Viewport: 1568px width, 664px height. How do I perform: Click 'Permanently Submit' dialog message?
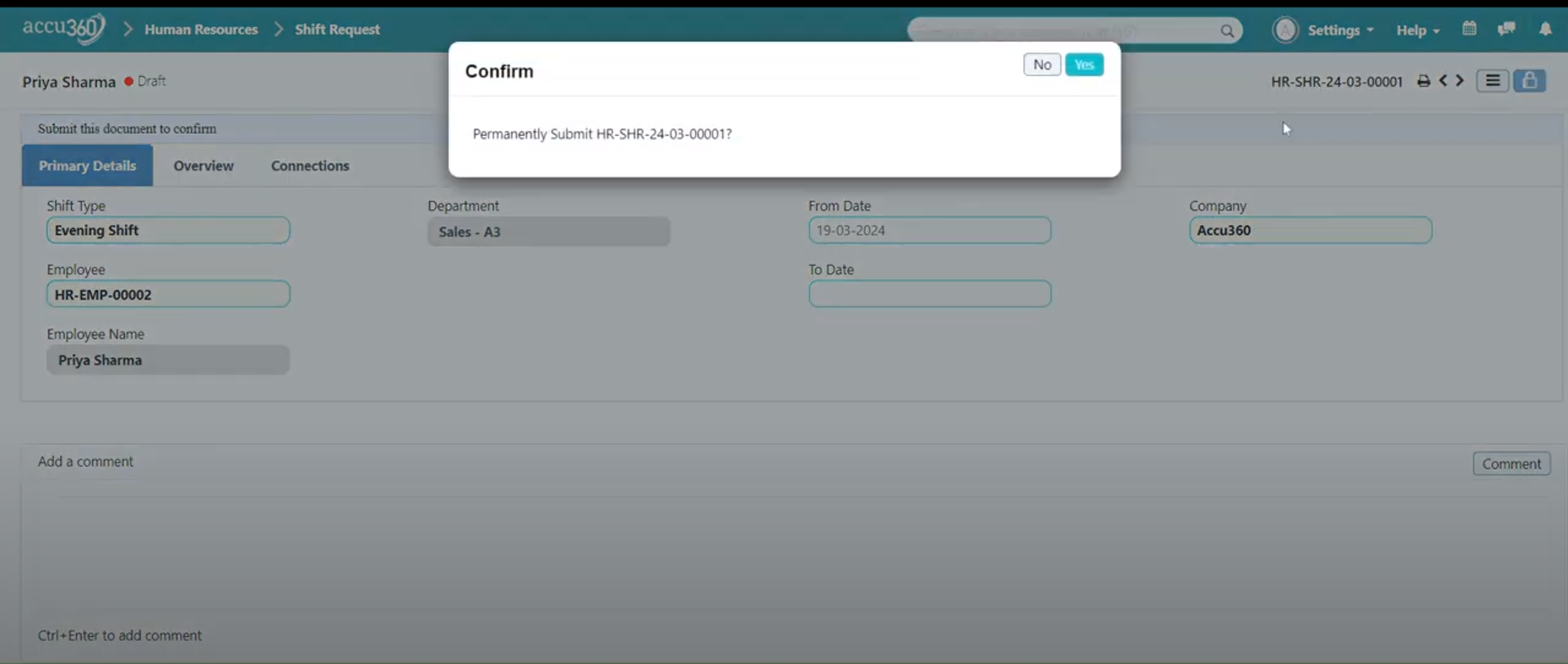tap(602, 134)
